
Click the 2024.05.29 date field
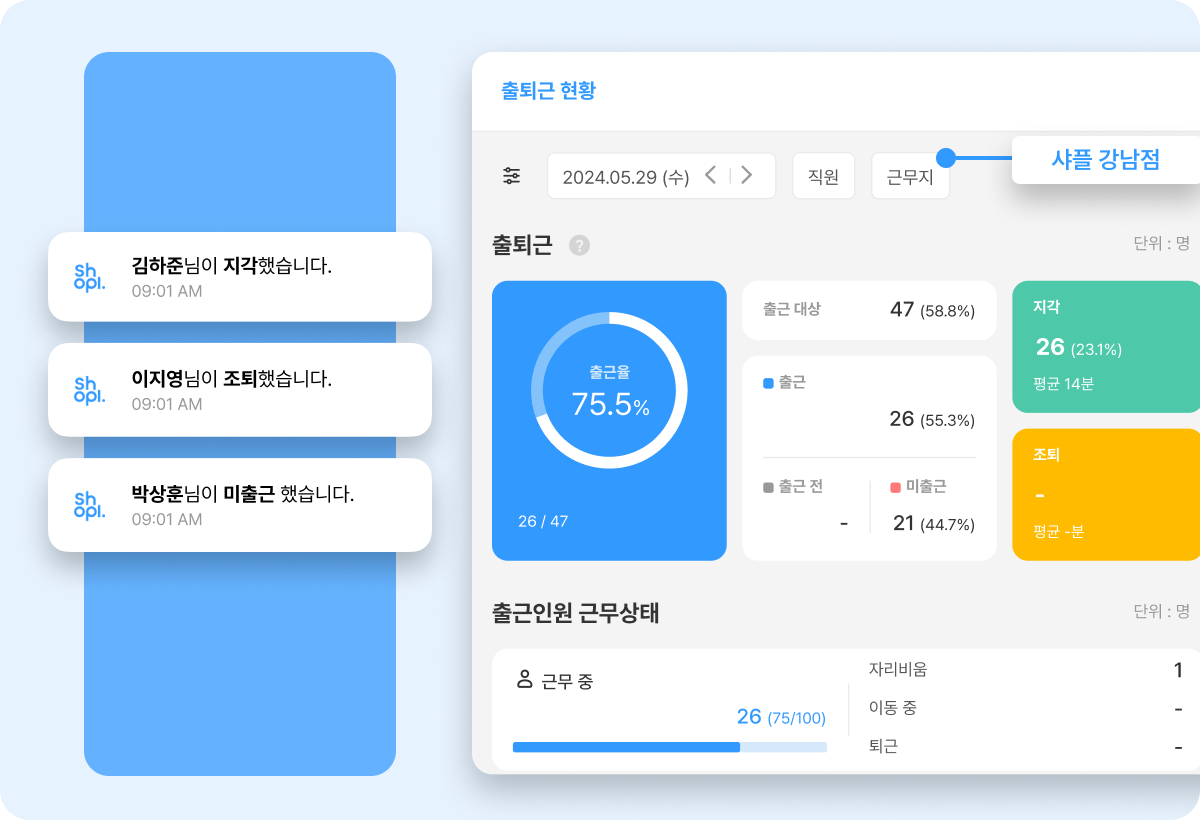coord(624,174)
